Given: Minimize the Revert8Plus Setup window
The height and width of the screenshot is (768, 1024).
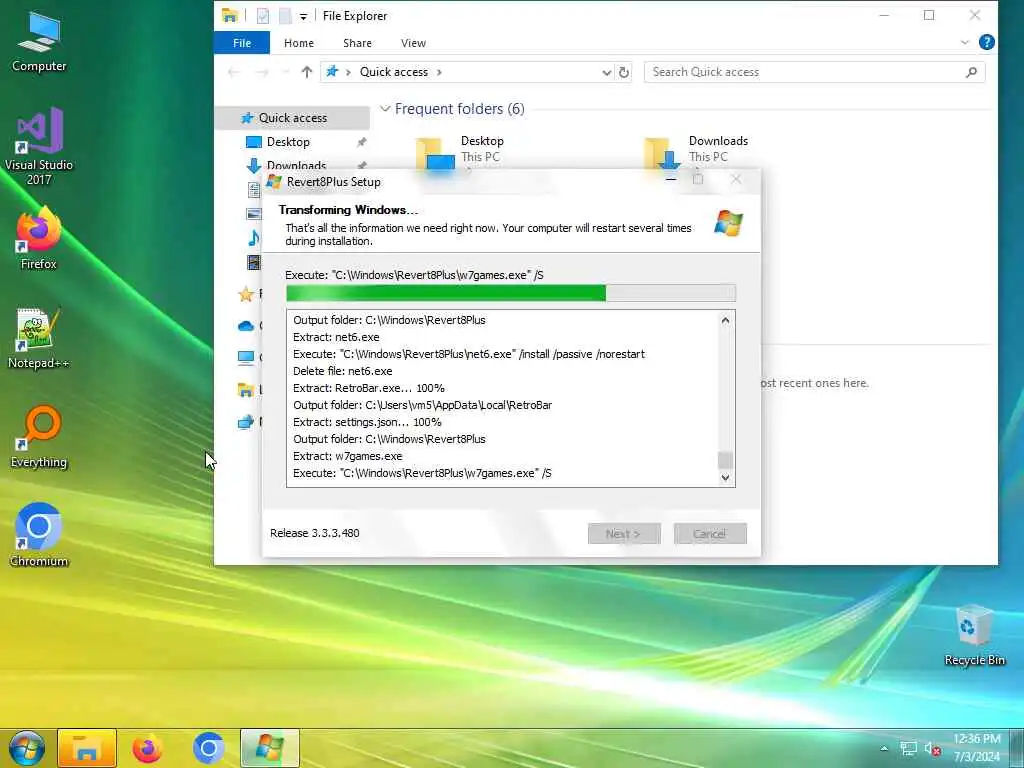Looking at the screenshot, I should [x=671, y=178].
